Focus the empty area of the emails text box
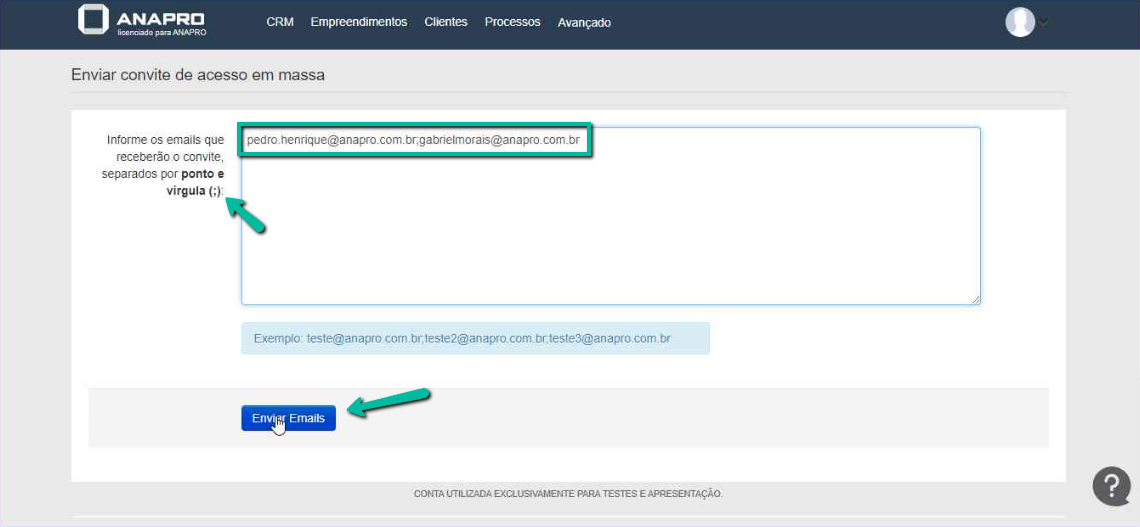This screenshot has height=527, width=1140. [610, 230]
